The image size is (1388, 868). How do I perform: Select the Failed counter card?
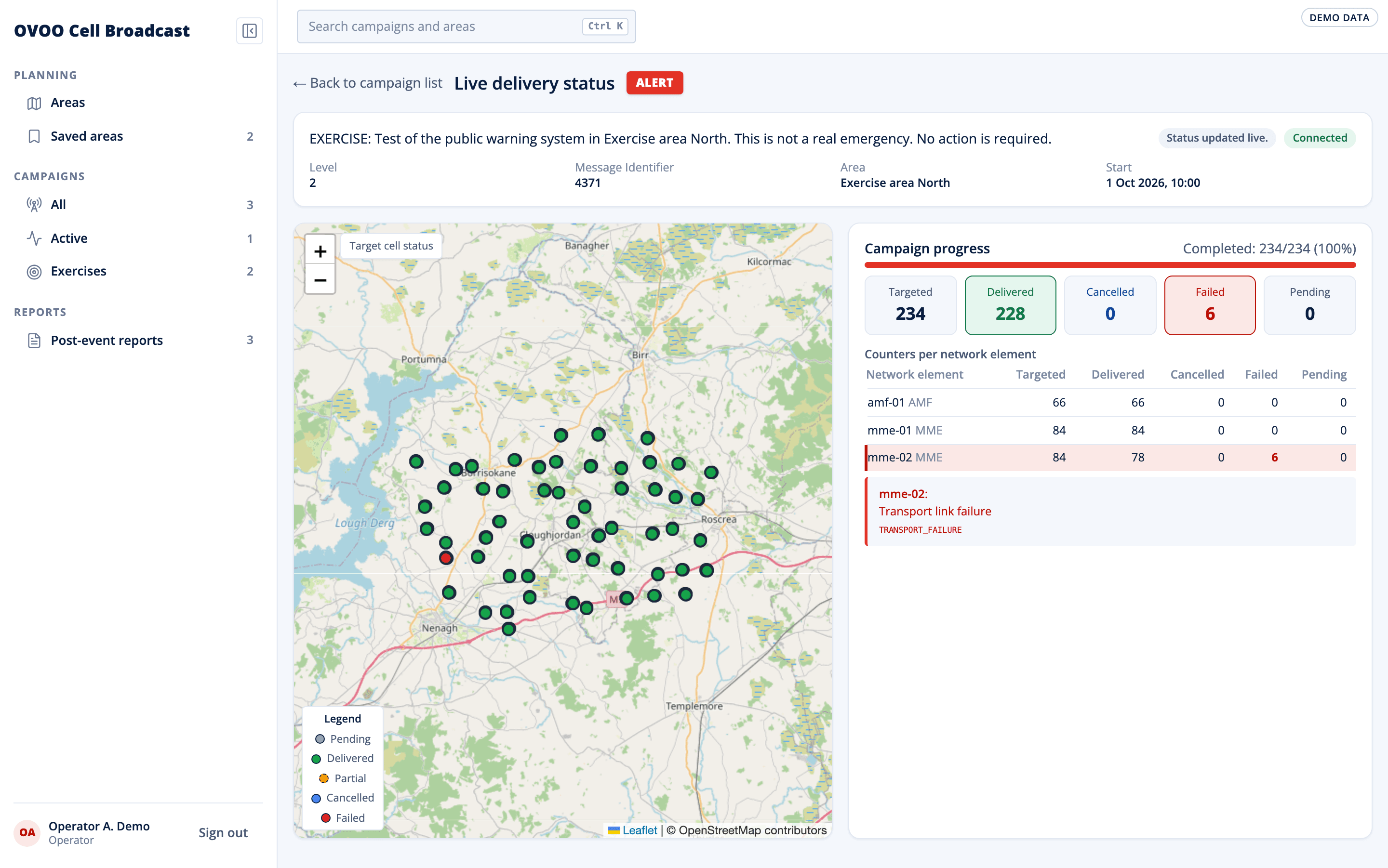[x=1209, y=305]
